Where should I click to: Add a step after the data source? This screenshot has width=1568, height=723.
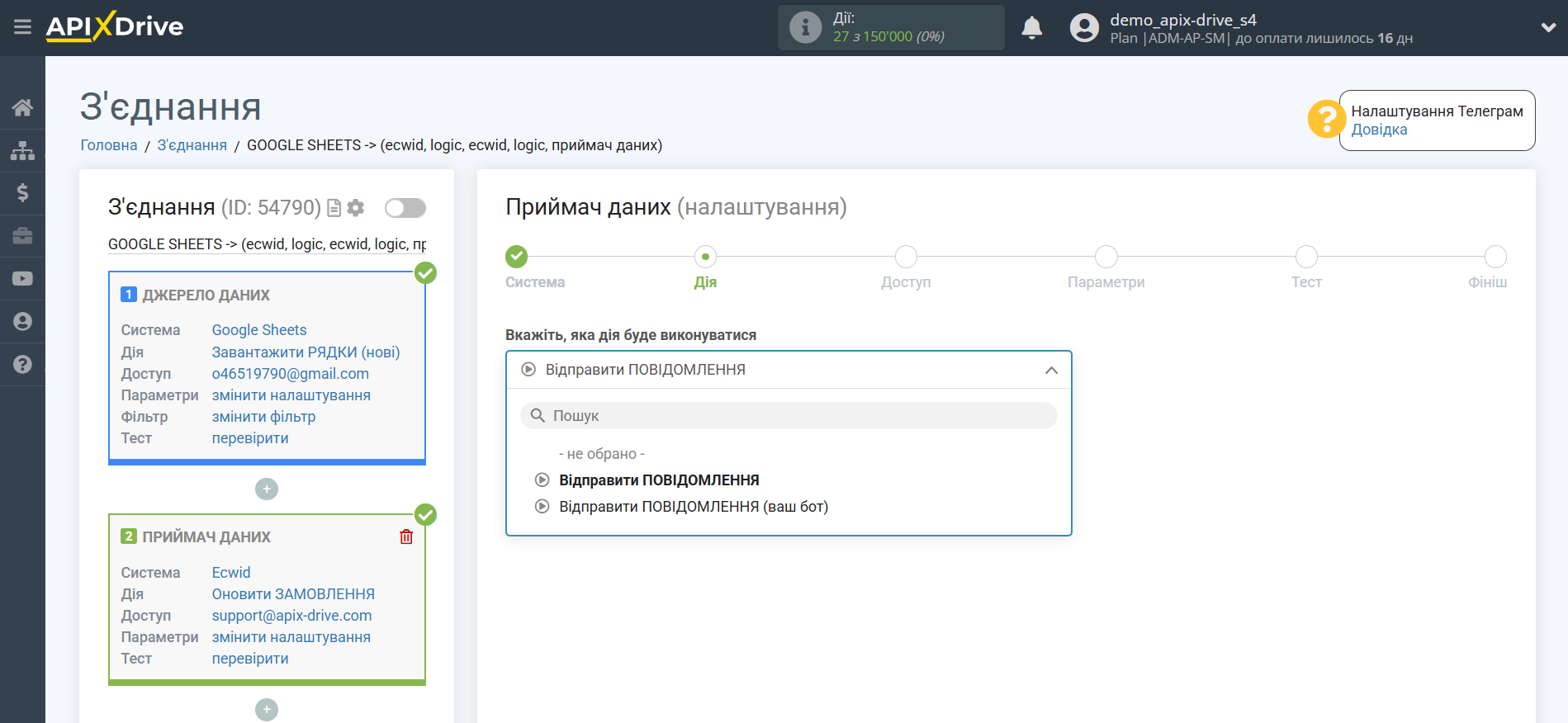click(x=267, y=489)
